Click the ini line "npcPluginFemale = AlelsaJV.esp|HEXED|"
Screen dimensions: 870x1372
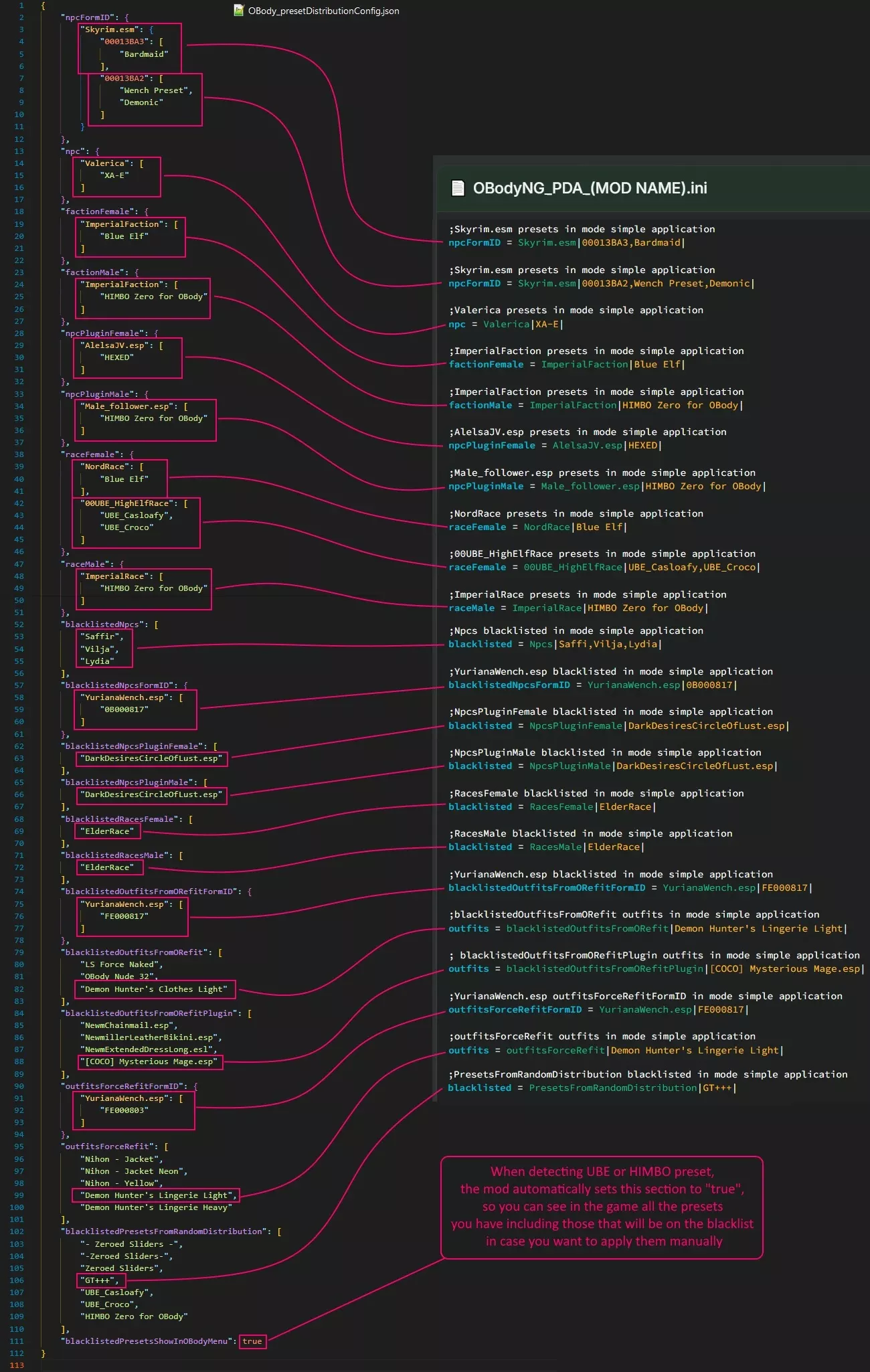tap(555, 445)
